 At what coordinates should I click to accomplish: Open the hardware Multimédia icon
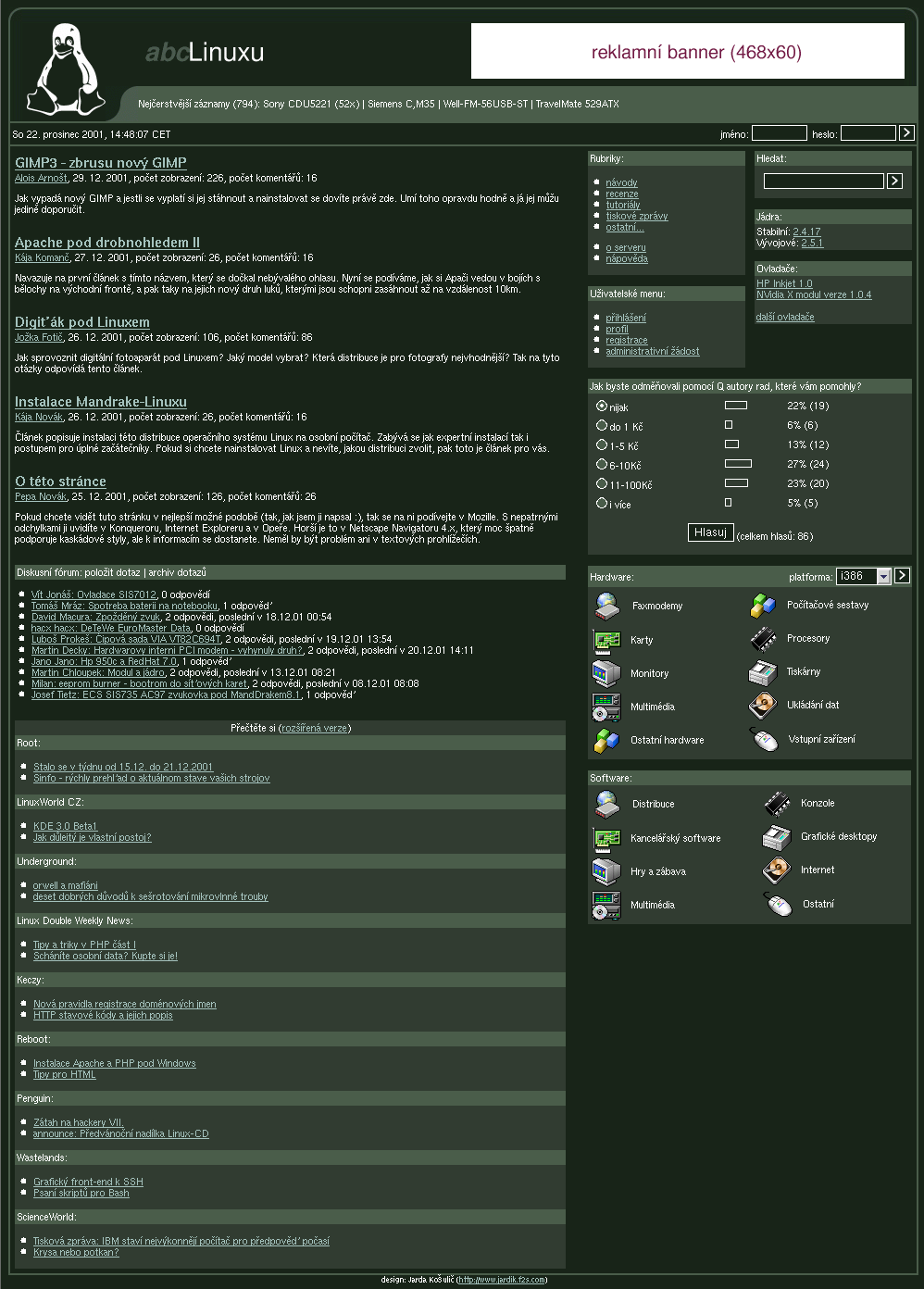(x=606, y=707)
